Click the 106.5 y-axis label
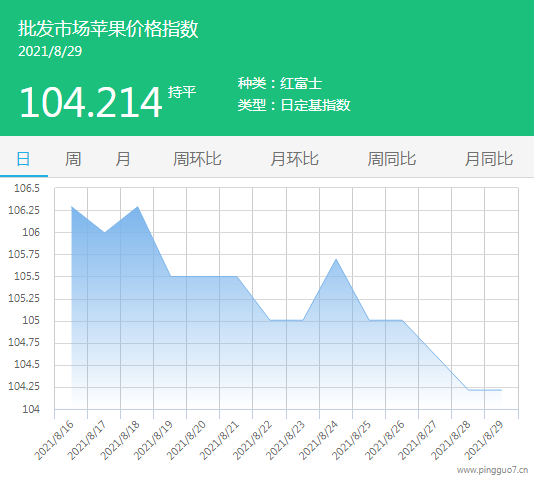 (27, 188)
